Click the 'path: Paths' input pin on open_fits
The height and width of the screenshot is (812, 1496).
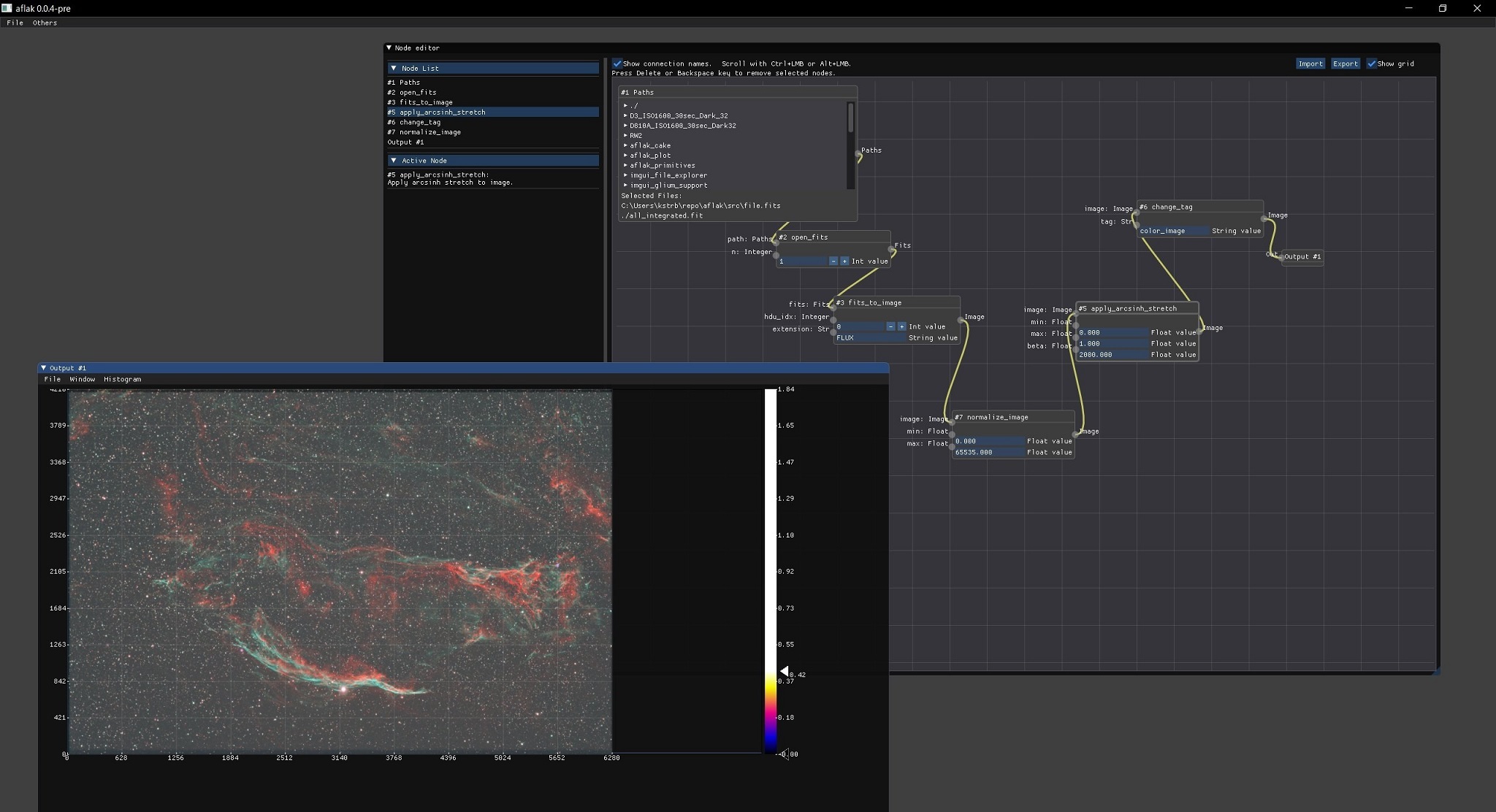click(776, 242)
